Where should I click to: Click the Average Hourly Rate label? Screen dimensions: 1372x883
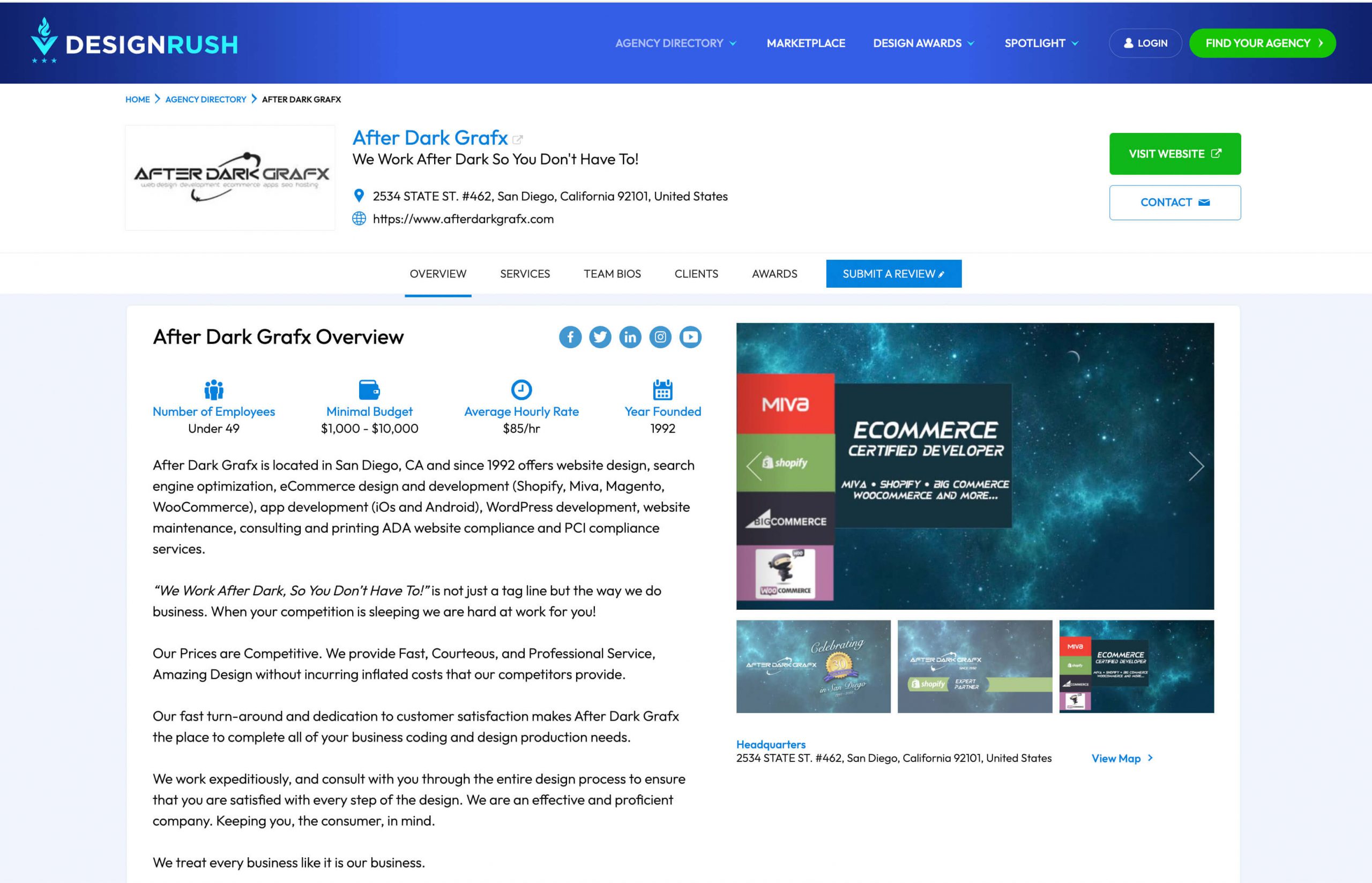click(x=521, y=411)
